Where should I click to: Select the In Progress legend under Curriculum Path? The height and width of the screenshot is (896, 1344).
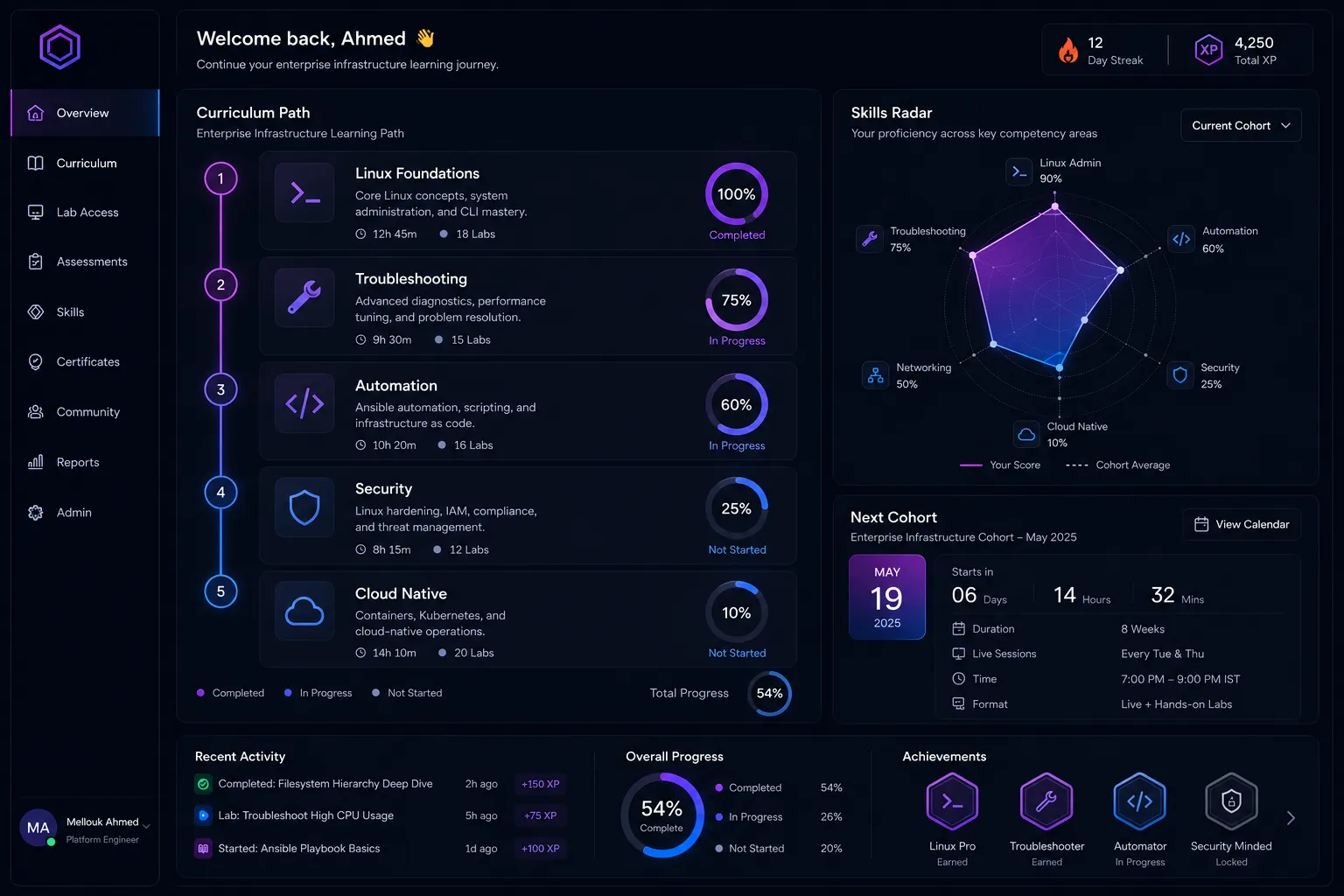tap(318, 693)
